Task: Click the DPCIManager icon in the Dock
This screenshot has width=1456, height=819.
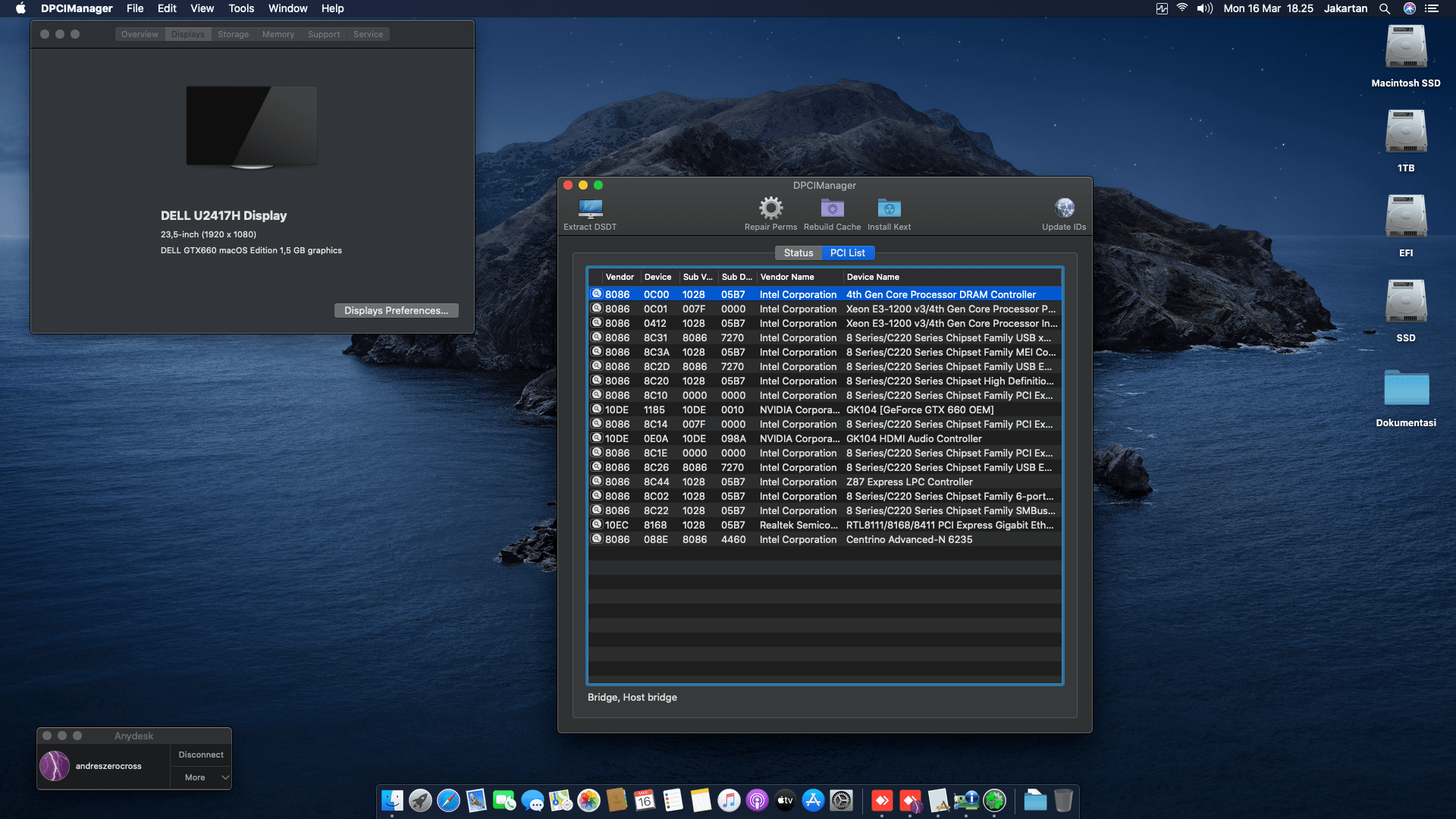Action: [x=966, y=800]
